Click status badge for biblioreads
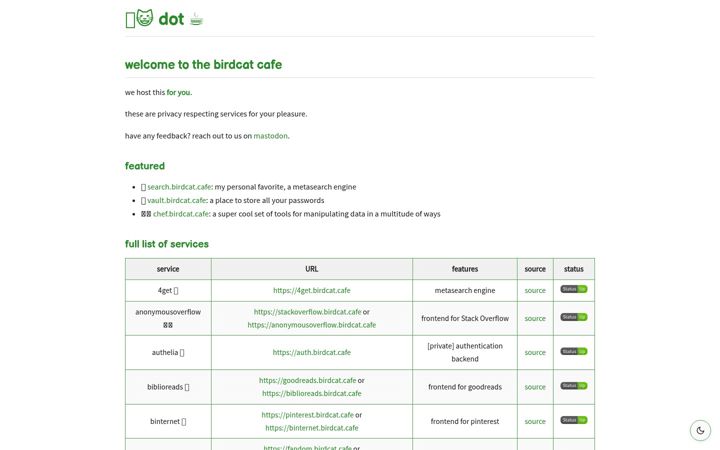This screenshot has width=720, height=450. click(x=574, y=386)
